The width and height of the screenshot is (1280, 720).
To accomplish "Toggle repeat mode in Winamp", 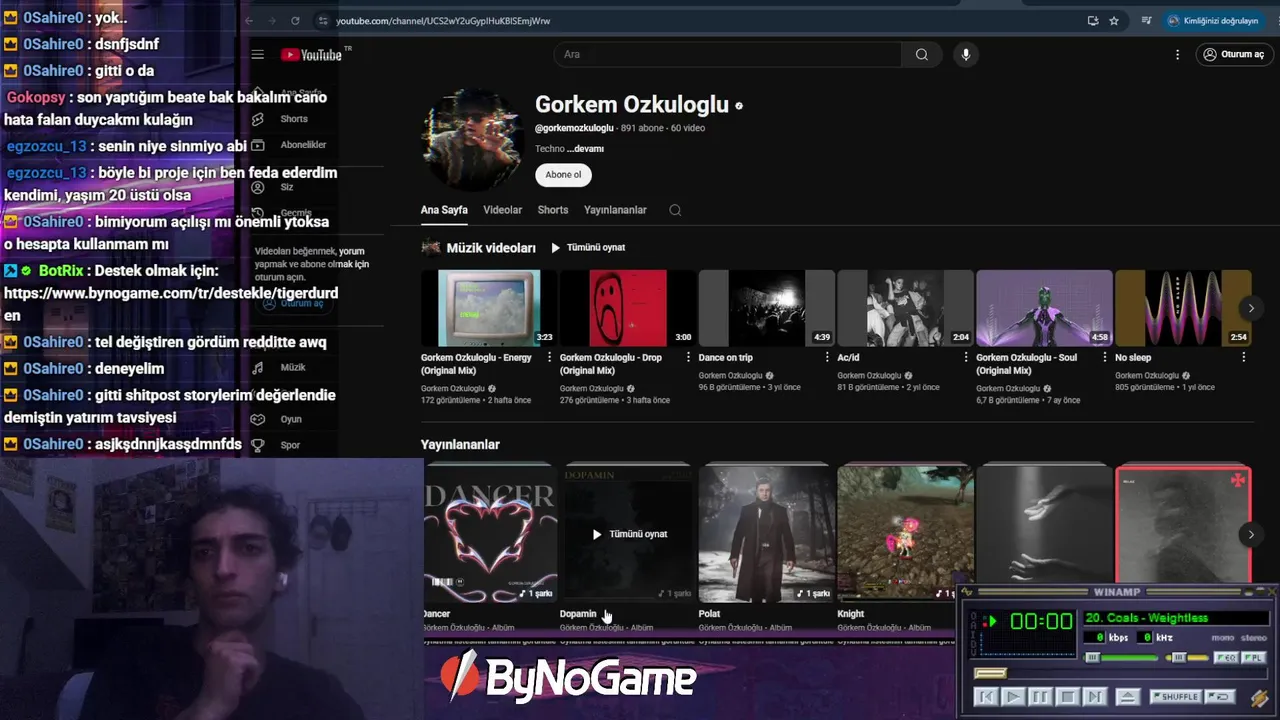I will coord(1220,697).
